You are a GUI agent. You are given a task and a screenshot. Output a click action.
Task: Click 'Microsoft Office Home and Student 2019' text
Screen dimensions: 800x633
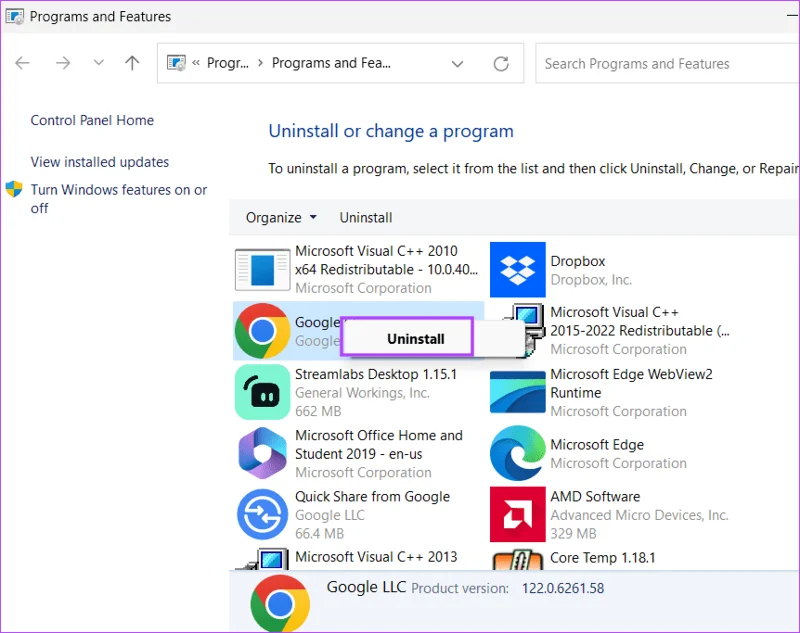coord(379,444)
